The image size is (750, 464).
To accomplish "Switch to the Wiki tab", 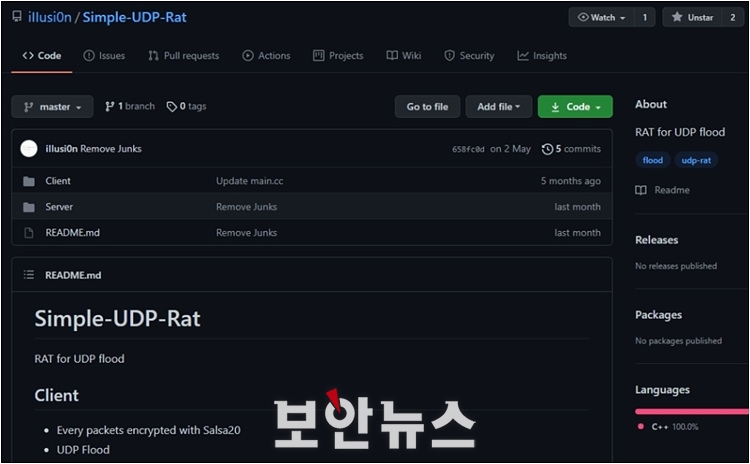I will click(404, 55).
